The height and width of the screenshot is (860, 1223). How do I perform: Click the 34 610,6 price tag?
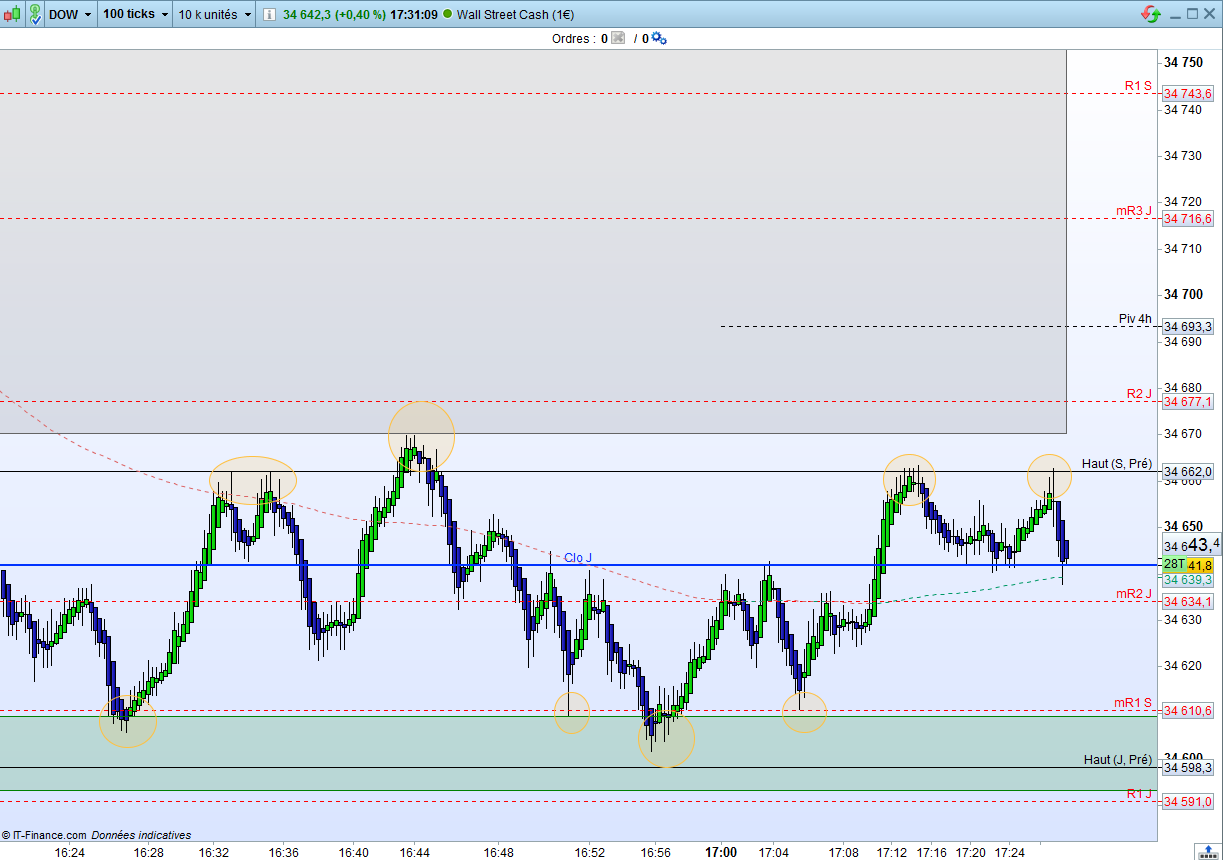pos(1188,711)
